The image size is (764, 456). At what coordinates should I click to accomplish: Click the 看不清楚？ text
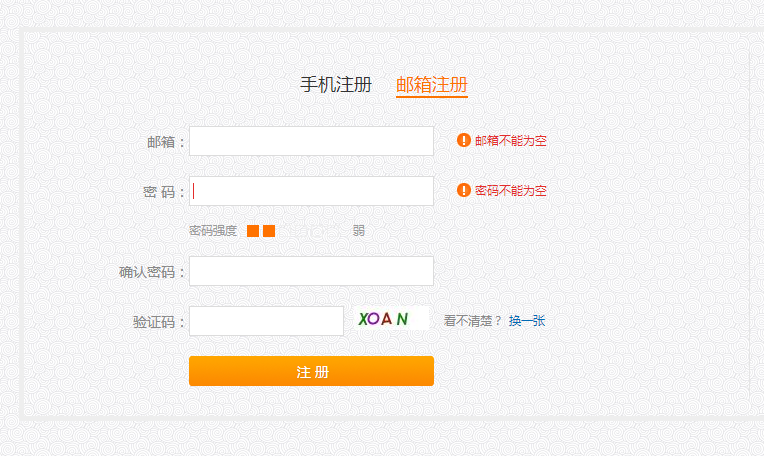coord(472,321)
